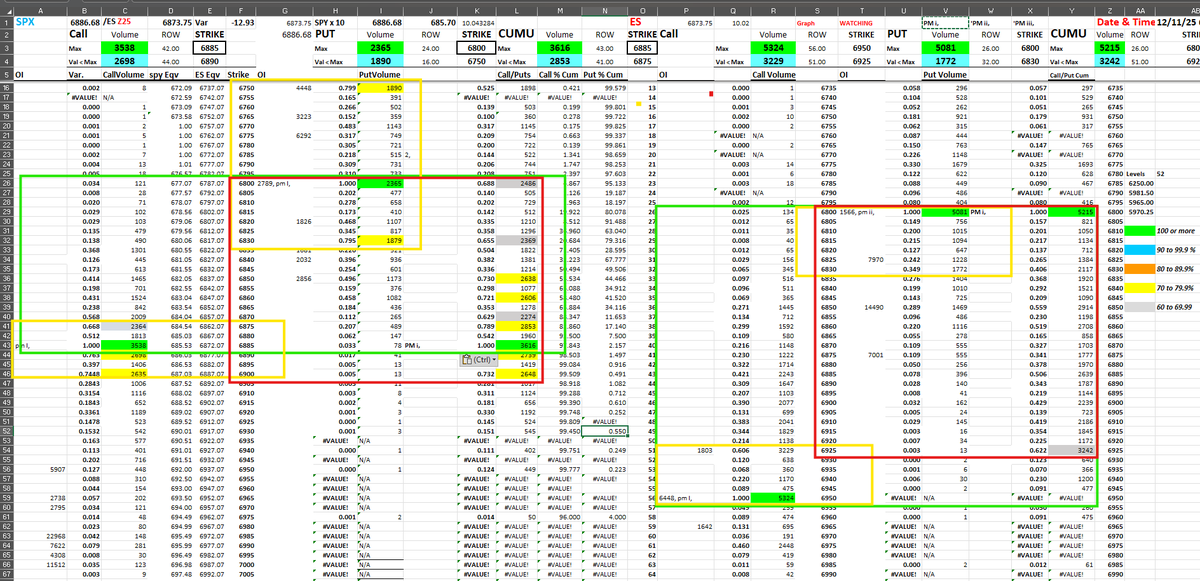This screenshot has height=581, width=1200.
Task: Click the green call max volume cell 3538 in row 3
Action: [125, 47]
